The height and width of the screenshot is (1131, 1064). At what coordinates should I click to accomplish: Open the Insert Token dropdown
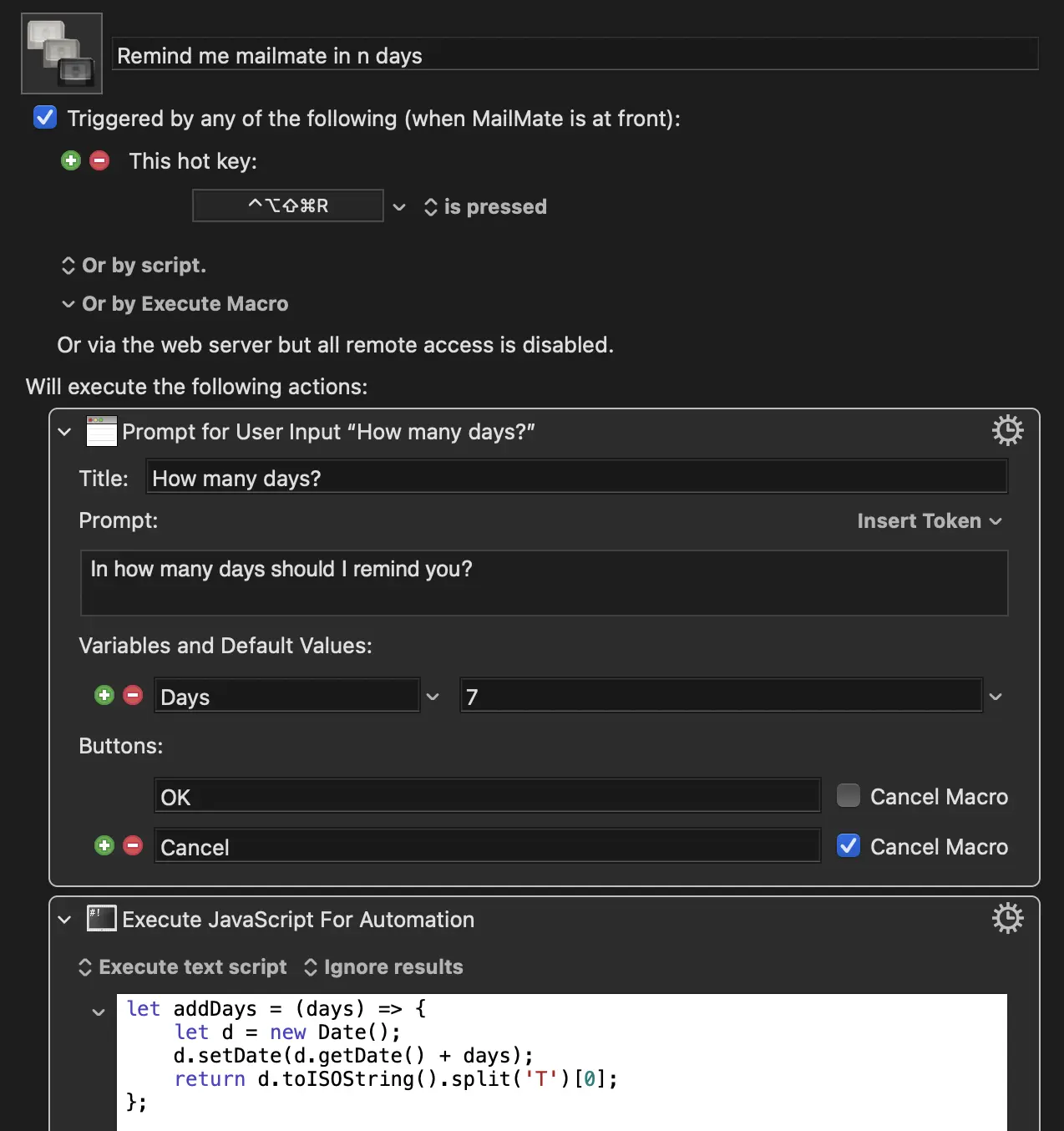tap(929, 521)
